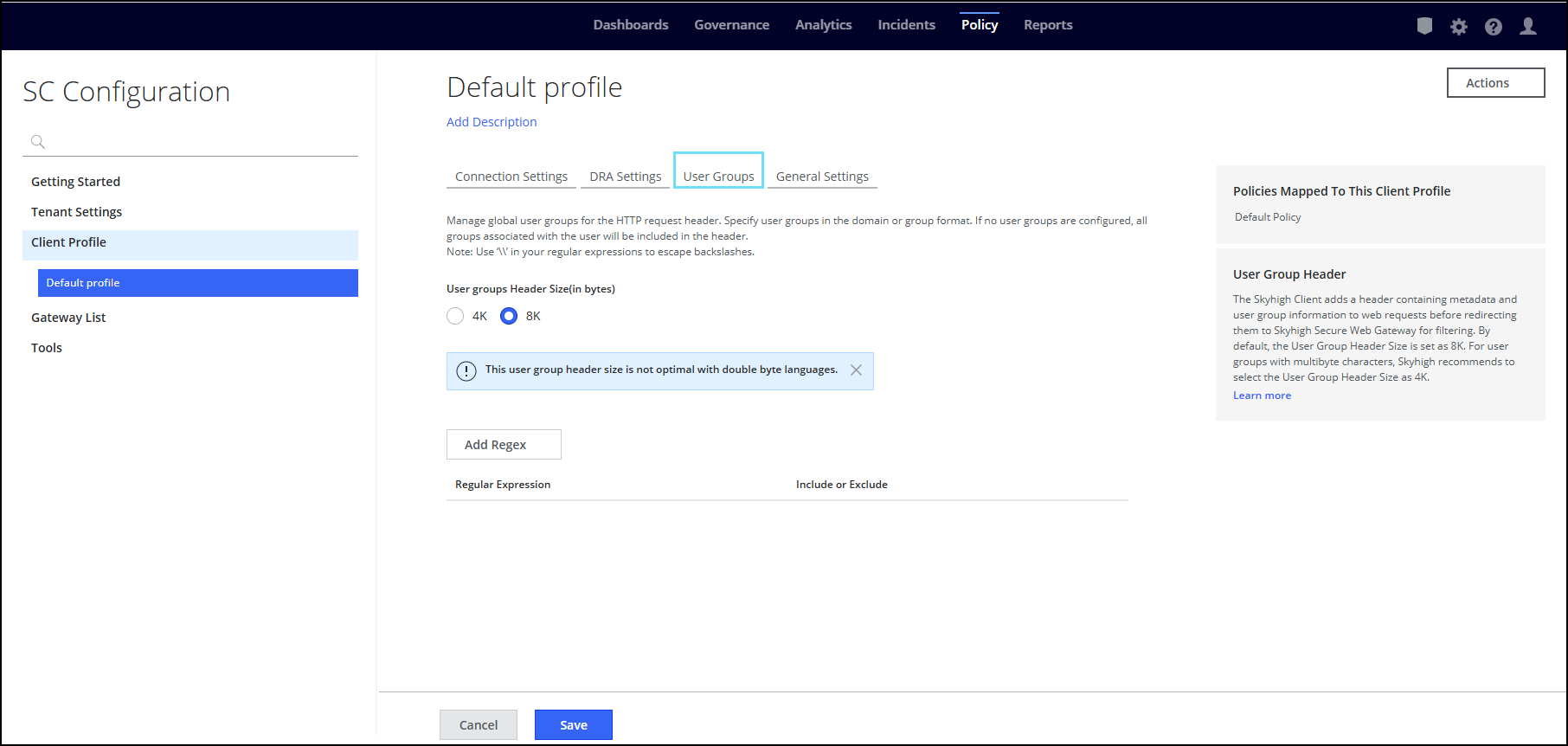Switch to the DRA Settings tab
Viewport: 1568px width, 746px height.
[626, 177]
